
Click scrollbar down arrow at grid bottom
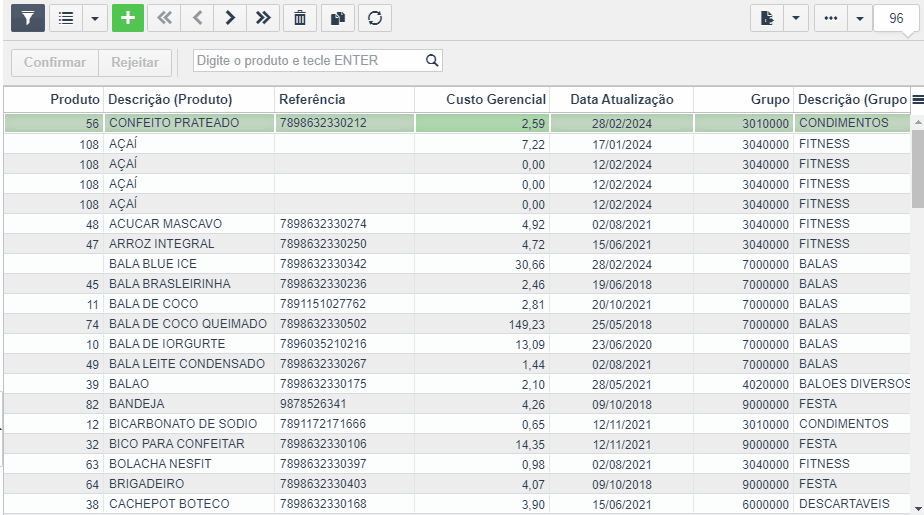[x=918, y=509]
